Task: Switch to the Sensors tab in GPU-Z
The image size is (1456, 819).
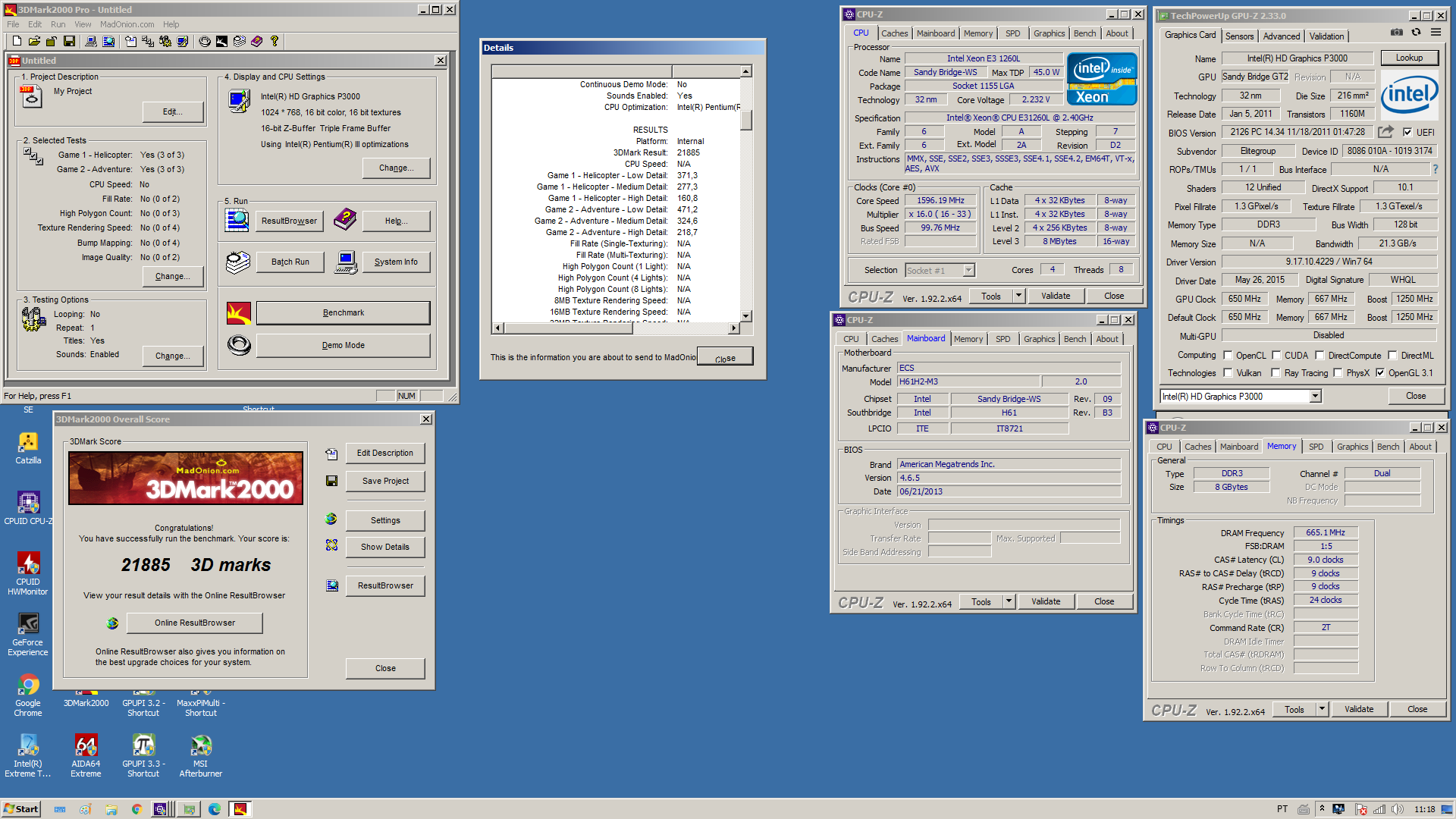Action: tap(1239, 36)
